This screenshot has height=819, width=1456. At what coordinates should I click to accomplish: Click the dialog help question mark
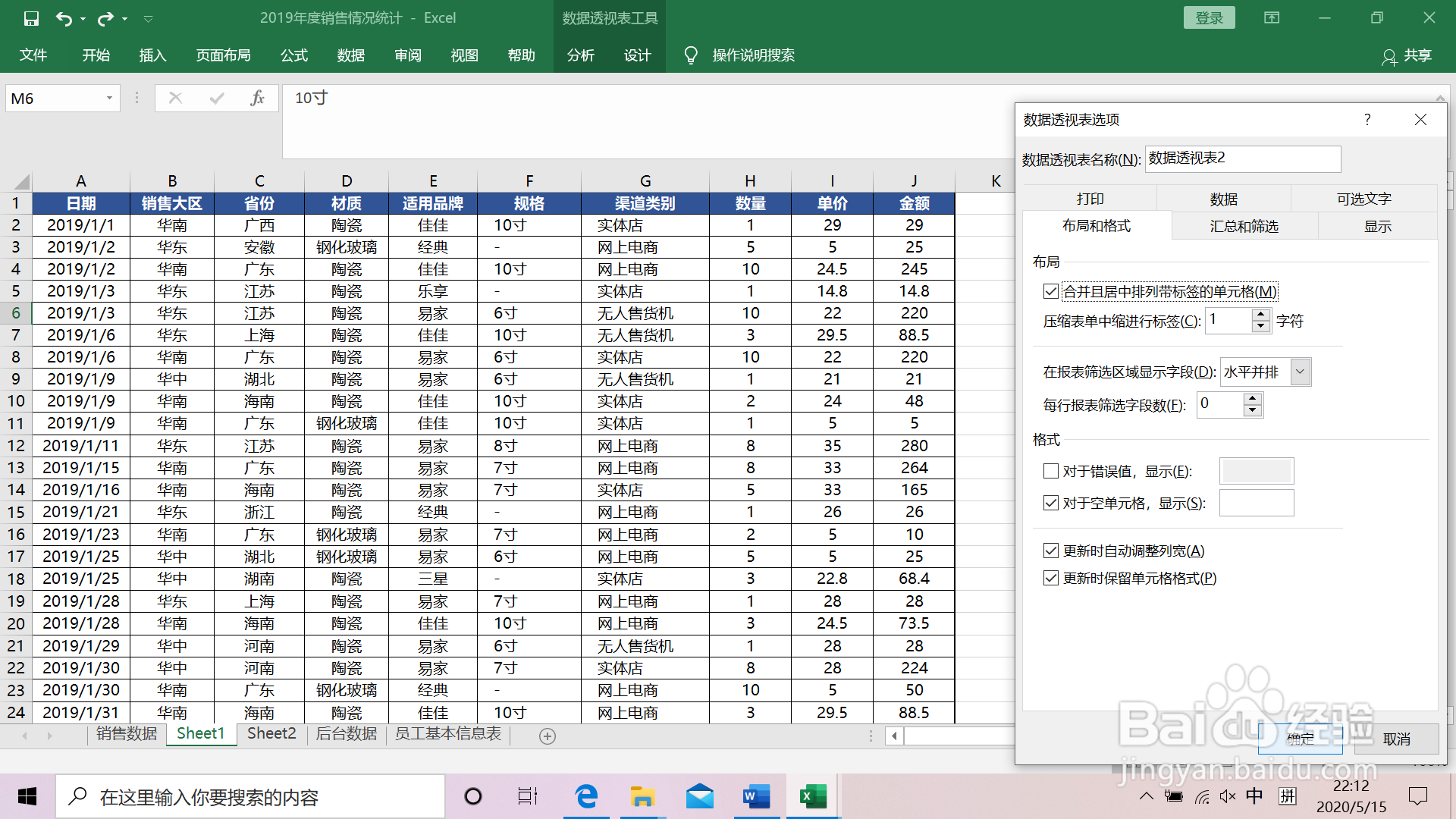coord(1367,120)
